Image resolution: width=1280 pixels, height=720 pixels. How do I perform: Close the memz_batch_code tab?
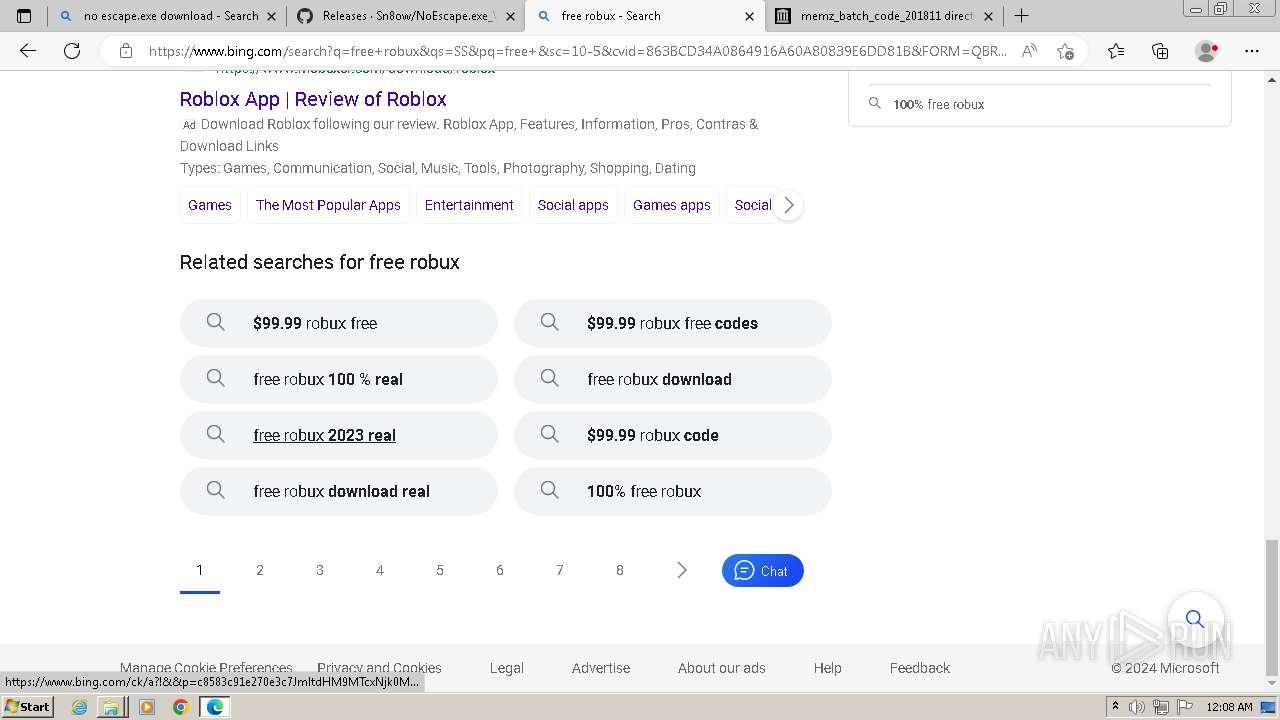click(988, 16)
